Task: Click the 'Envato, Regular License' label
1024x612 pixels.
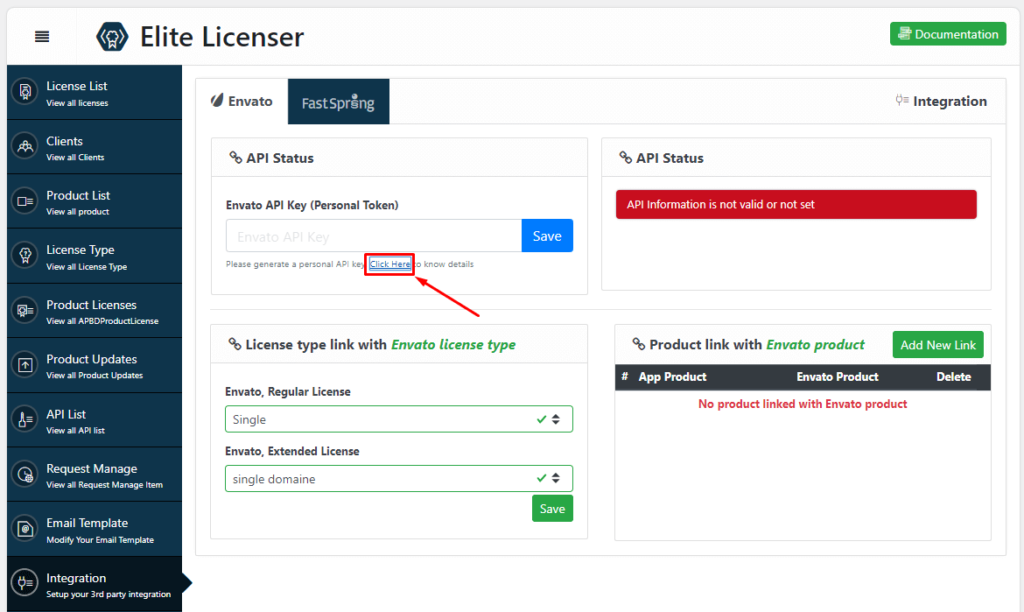Action: coord(288,392)
